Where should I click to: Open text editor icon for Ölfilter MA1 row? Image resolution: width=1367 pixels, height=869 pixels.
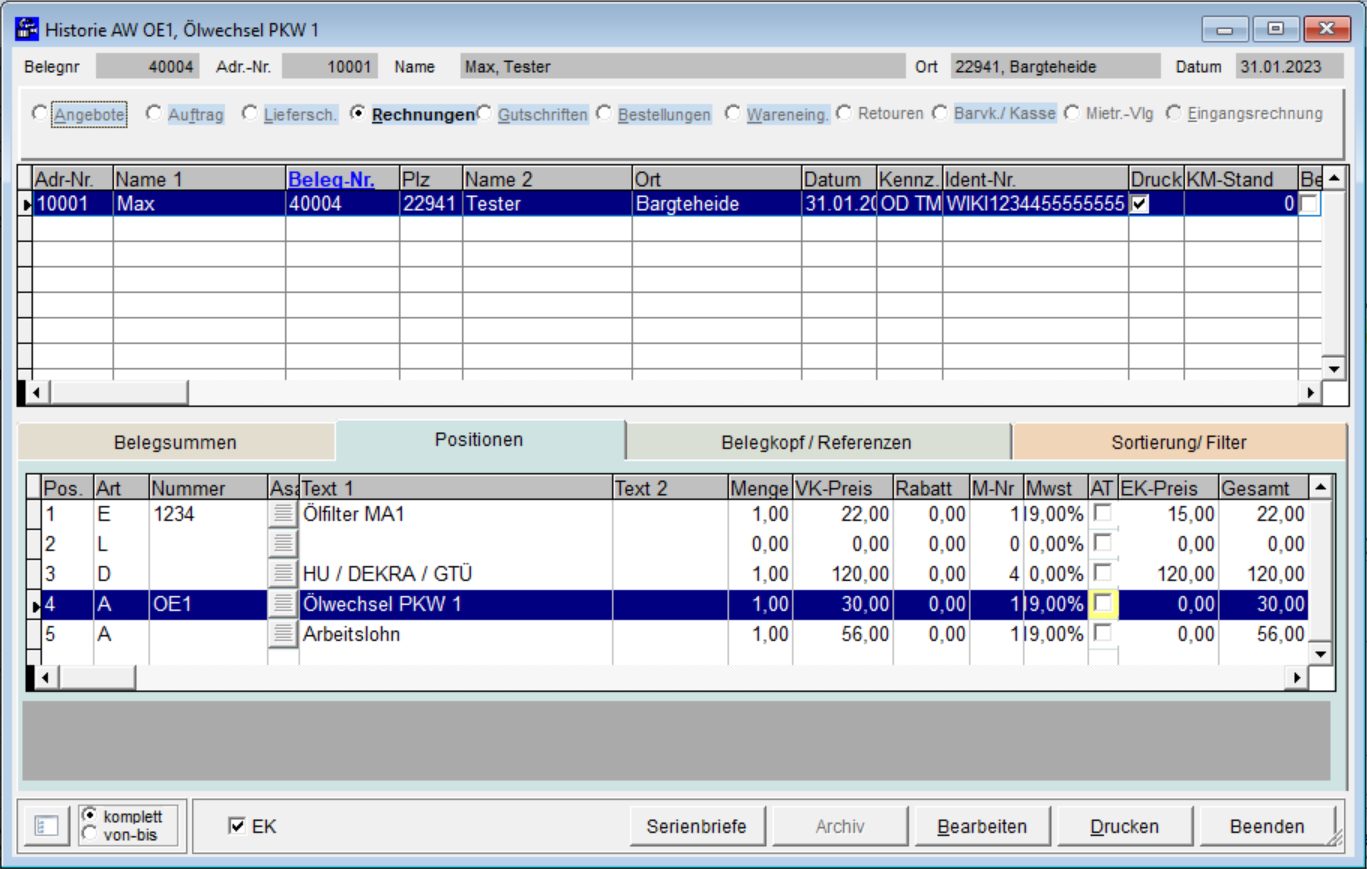tap(284, 514)
